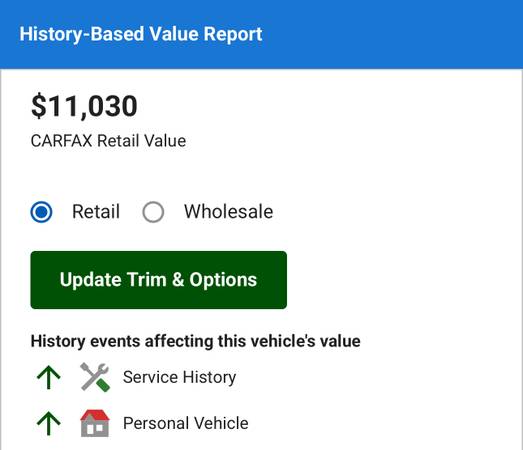This screenshot has height=450, width=523.
Task: Click History events affecting this vehicle's value heading
Action: (195, 341)
